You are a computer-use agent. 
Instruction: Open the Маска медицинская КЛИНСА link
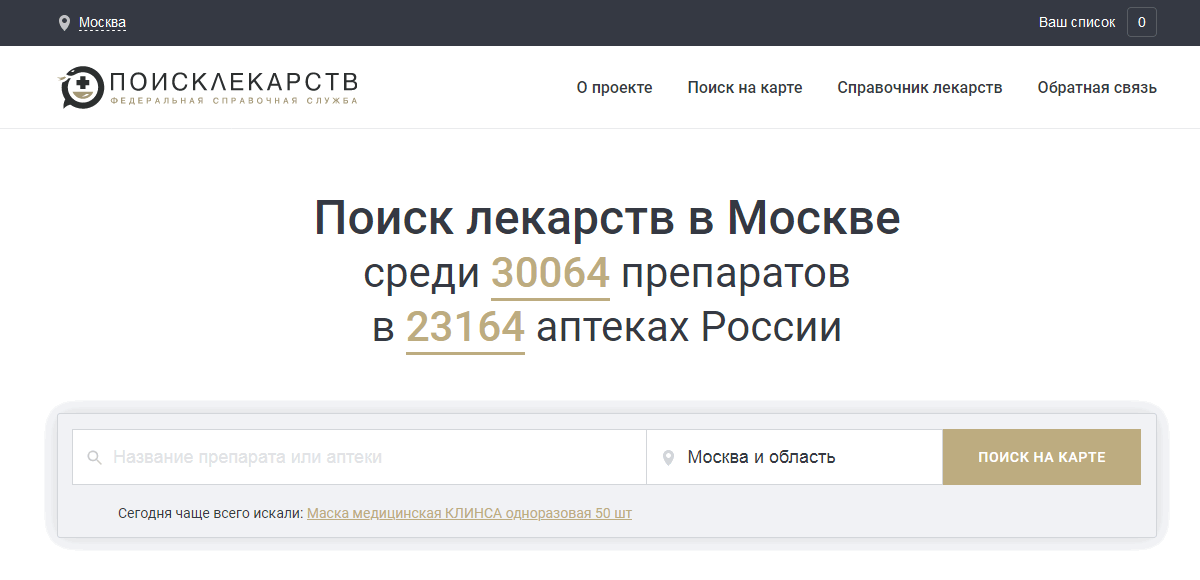[x=469, y=513]
